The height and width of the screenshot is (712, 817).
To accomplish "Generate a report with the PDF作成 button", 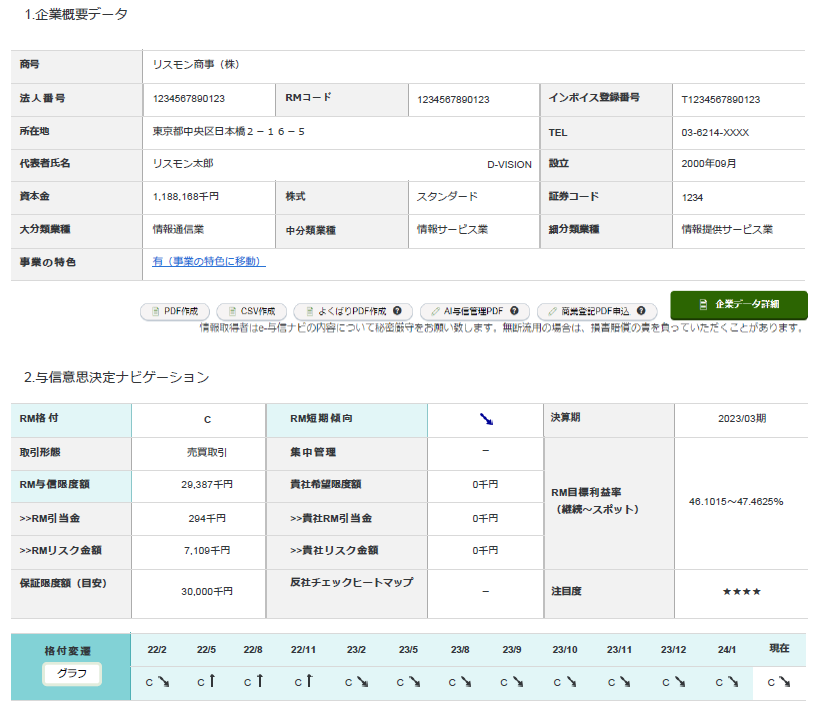I will coord(175,311).
